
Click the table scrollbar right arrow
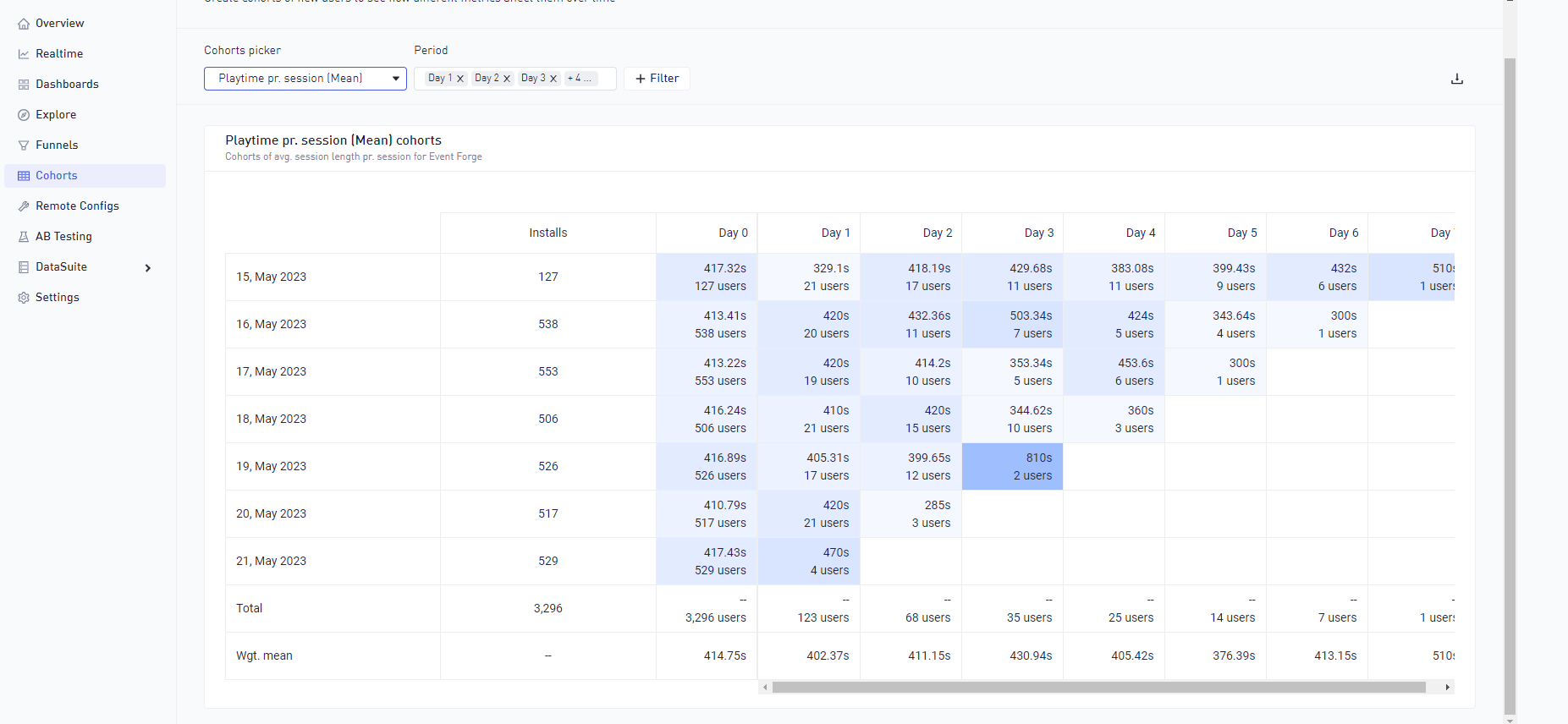pos(1448,687)
